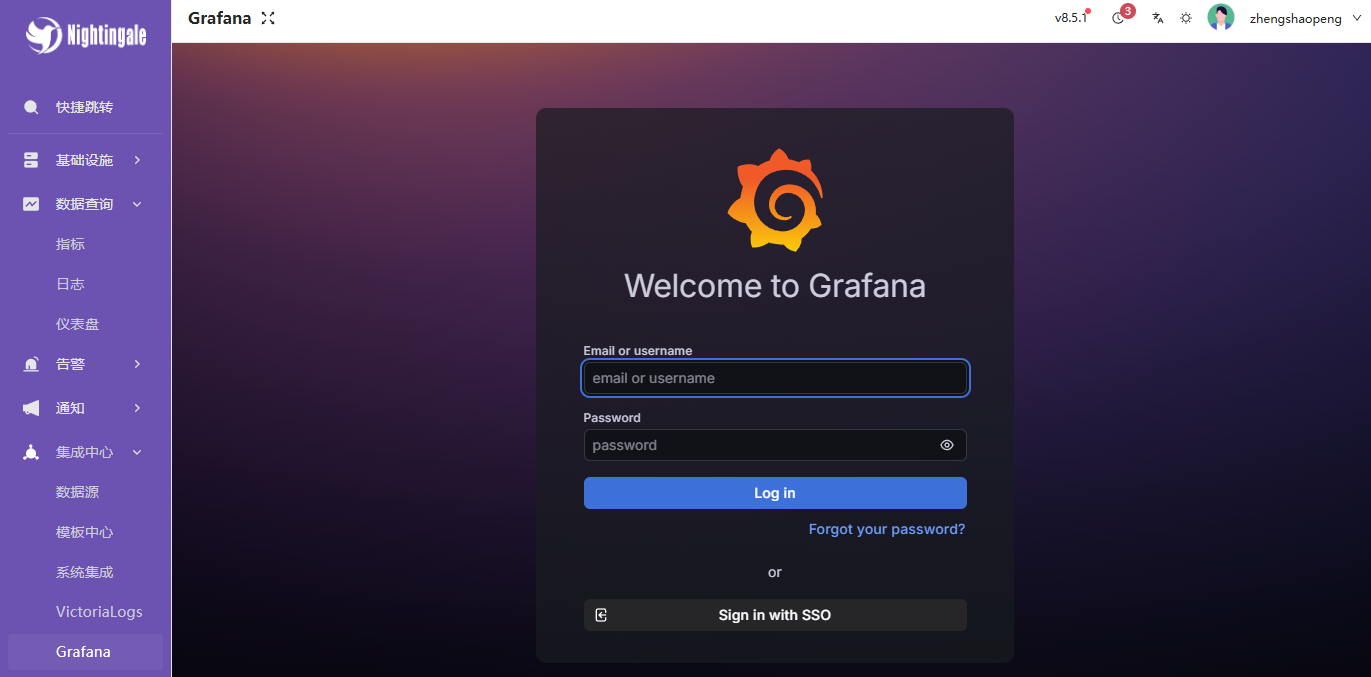This screenshot has height=677, width=1371.
Task: Click the zhengshaopeng username
Action: pos(1296,18)
